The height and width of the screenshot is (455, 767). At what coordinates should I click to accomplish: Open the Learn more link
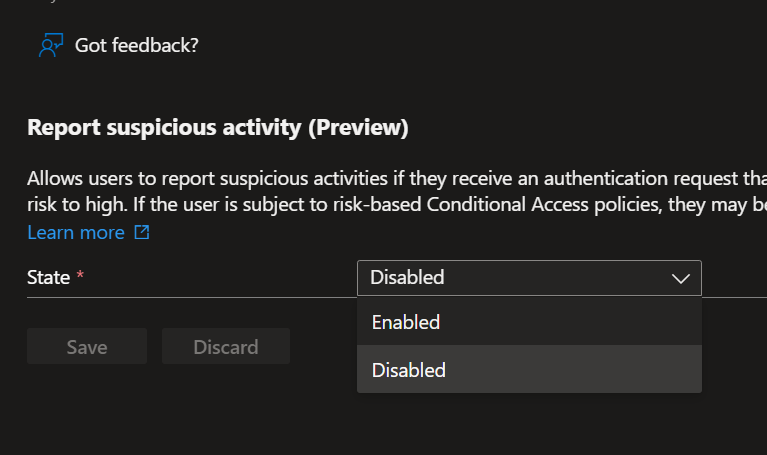click(x=76, y=232)
